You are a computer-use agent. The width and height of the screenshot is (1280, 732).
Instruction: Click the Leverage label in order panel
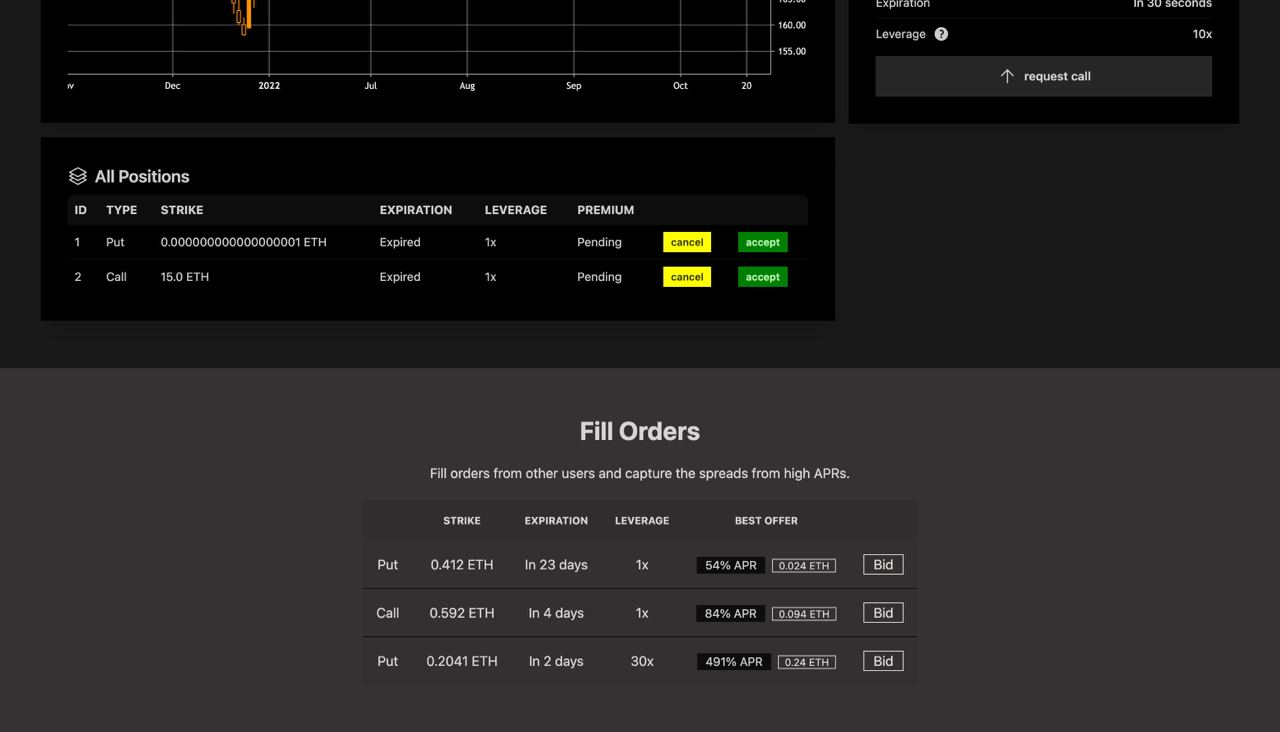[901, 34]
